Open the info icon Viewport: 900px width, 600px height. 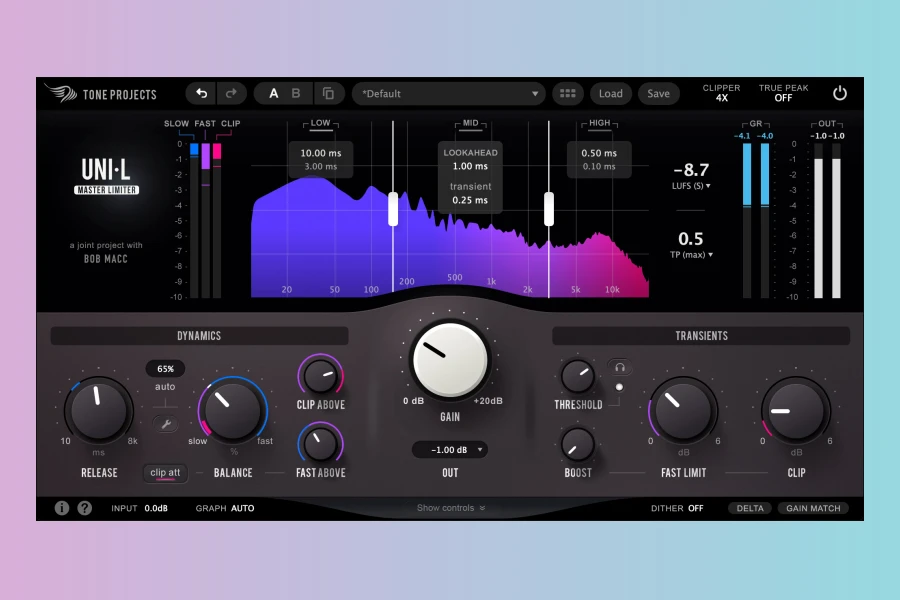[x=62, y=508]
